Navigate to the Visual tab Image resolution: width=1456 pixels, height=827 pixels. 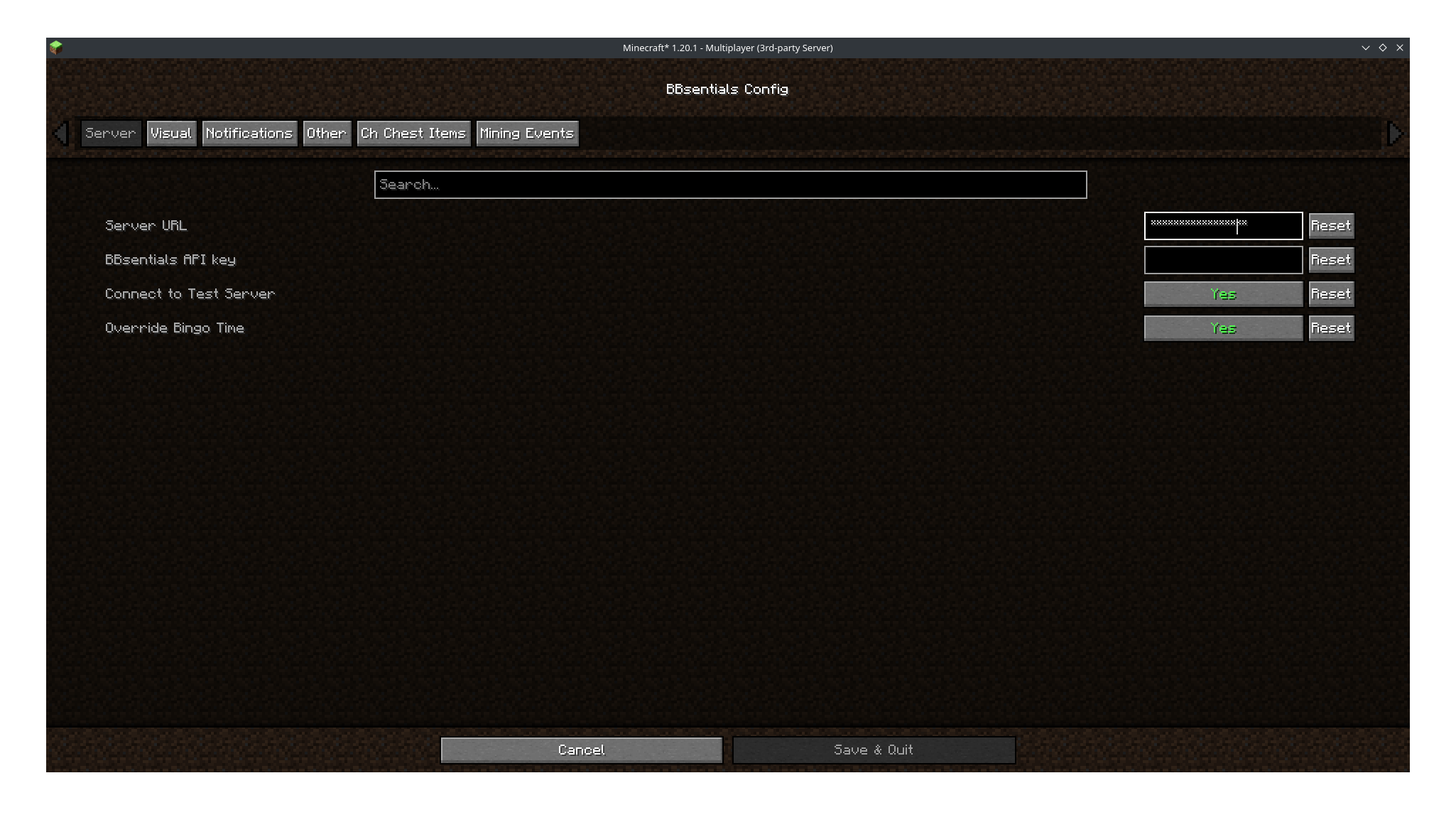click(x=170, y=132)
